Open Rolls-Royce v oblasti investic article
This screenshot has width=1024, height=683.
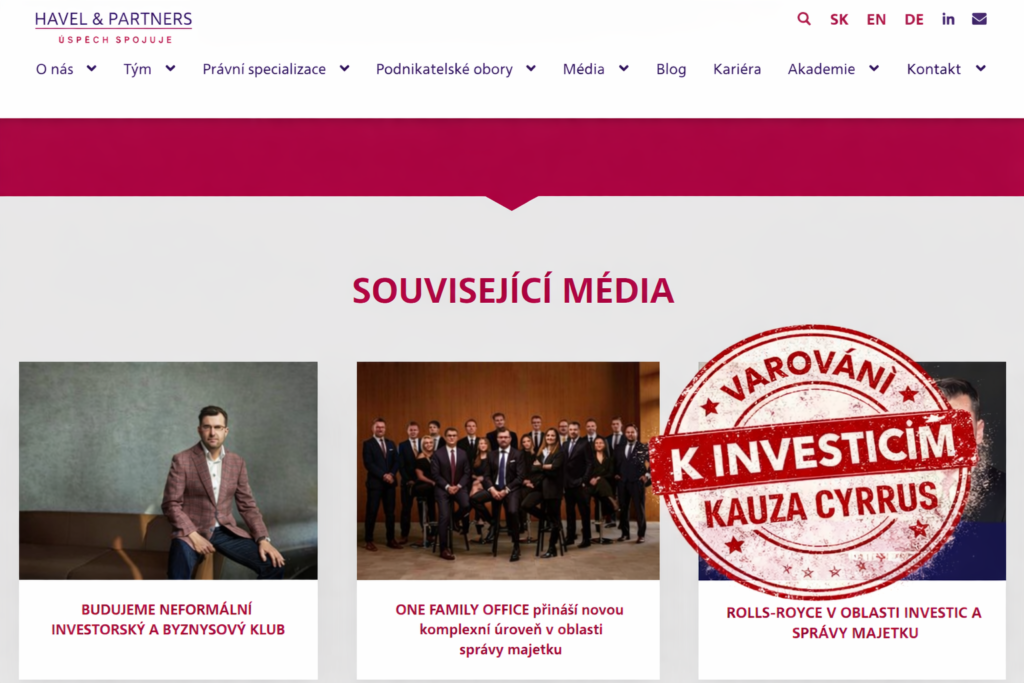(x=854, y=623)
